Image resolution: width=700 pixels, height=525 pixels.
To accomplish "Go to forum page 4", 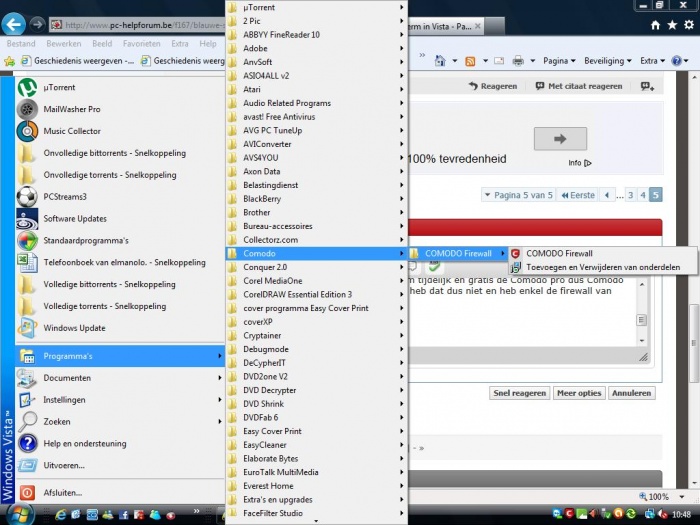I will 643,195.
